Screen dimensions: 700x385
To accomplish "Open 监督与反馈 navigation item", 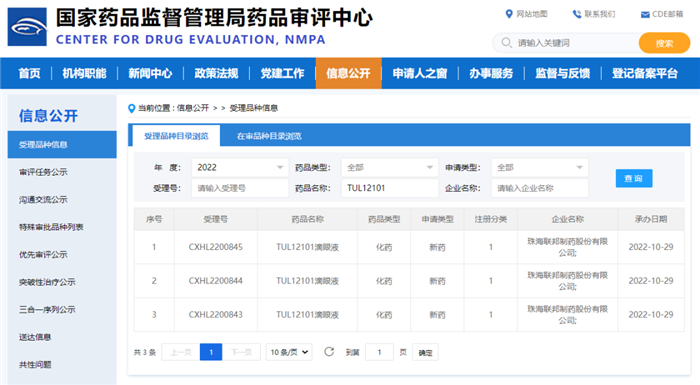I will [x=562, y=73].
